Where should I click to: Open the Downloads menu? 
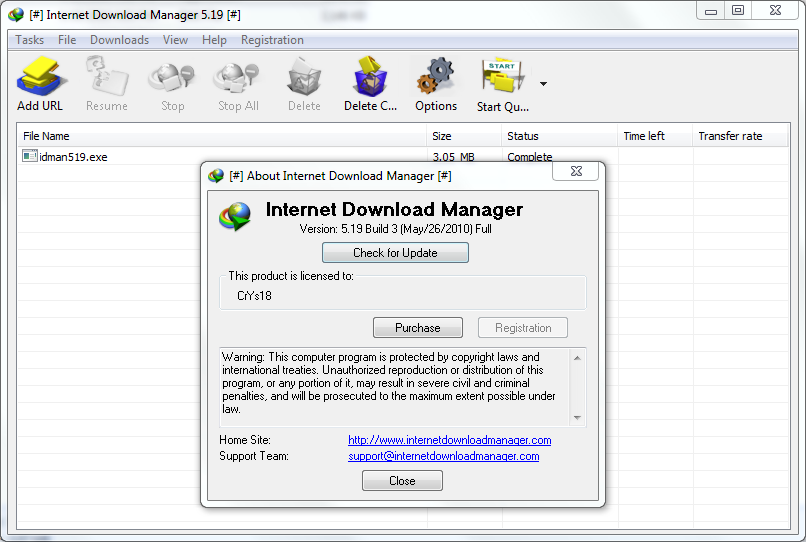119,40
